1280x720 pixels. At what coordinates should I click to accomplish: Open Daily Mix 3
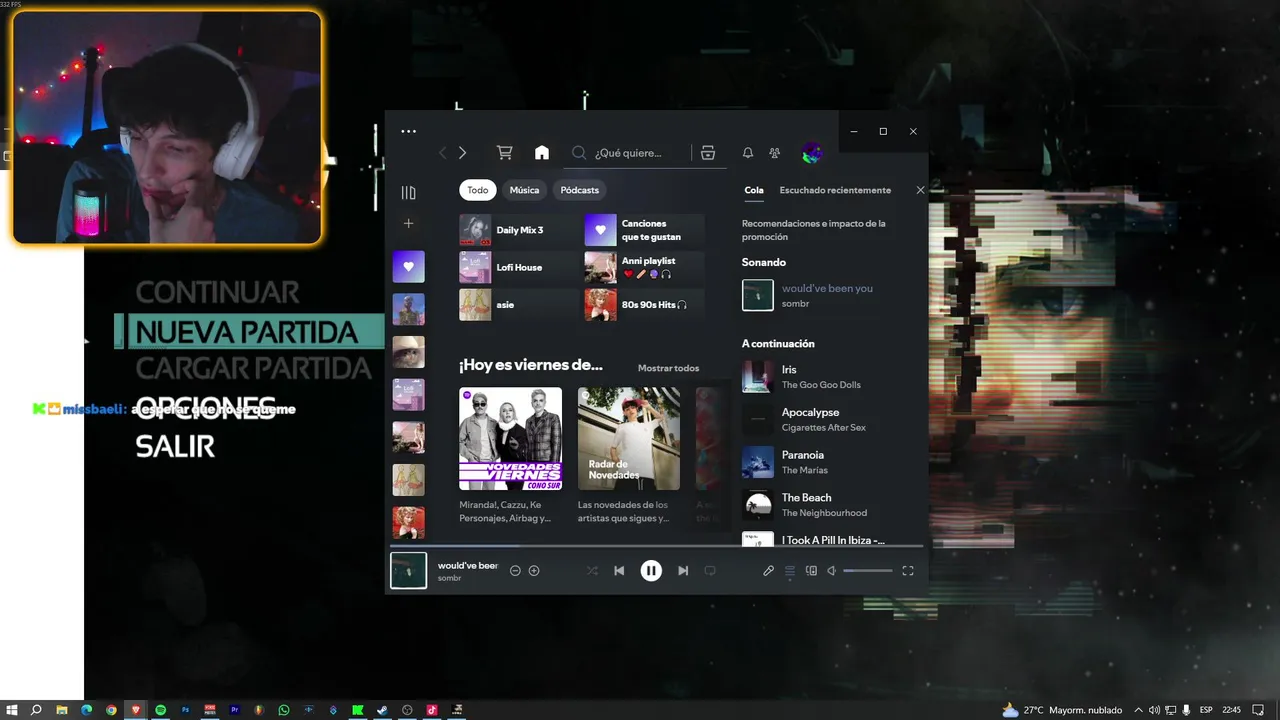pos(518,230)
